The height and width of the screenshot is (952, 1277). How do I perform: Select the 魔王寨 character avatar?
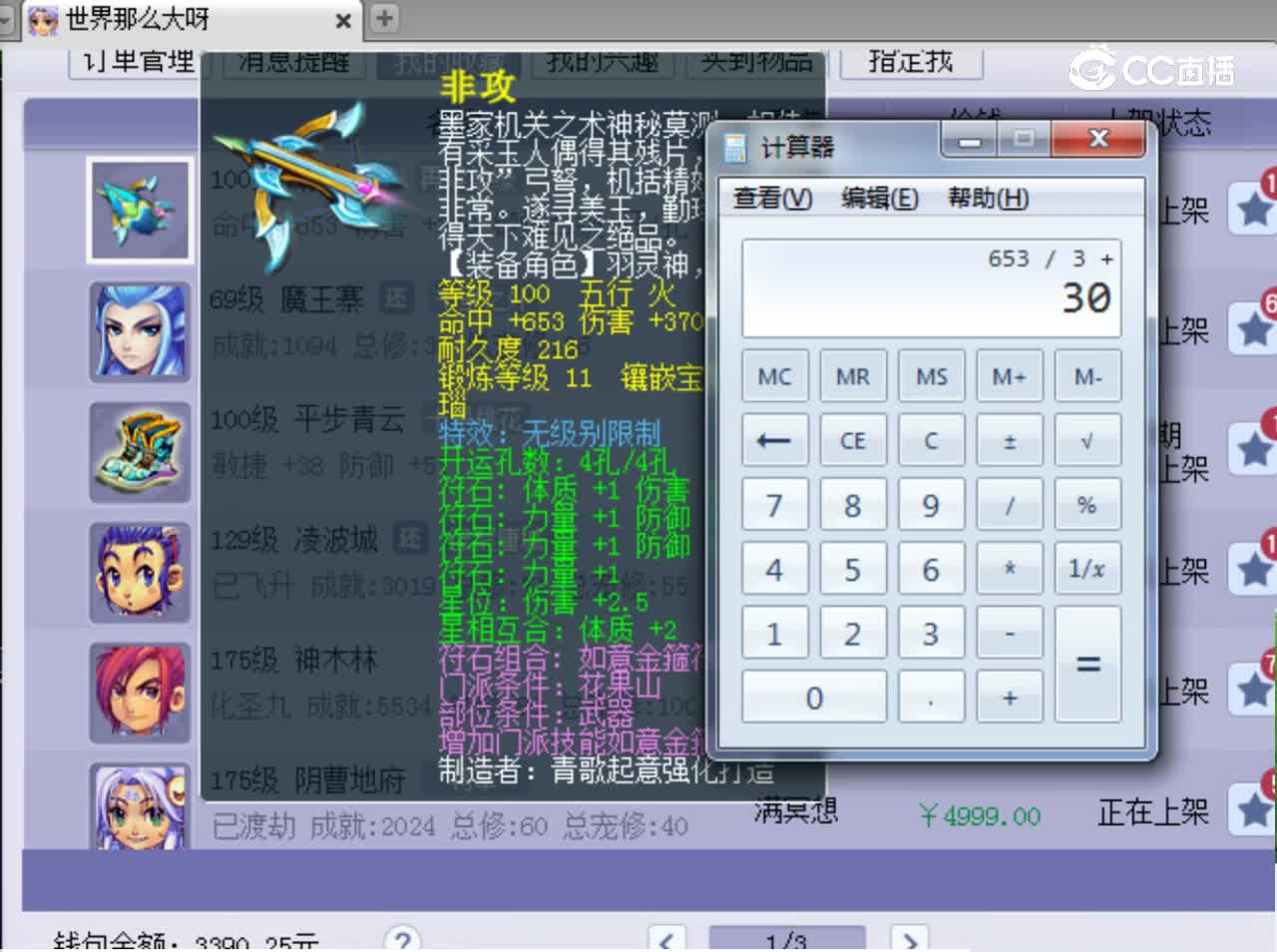pos(140,332)
